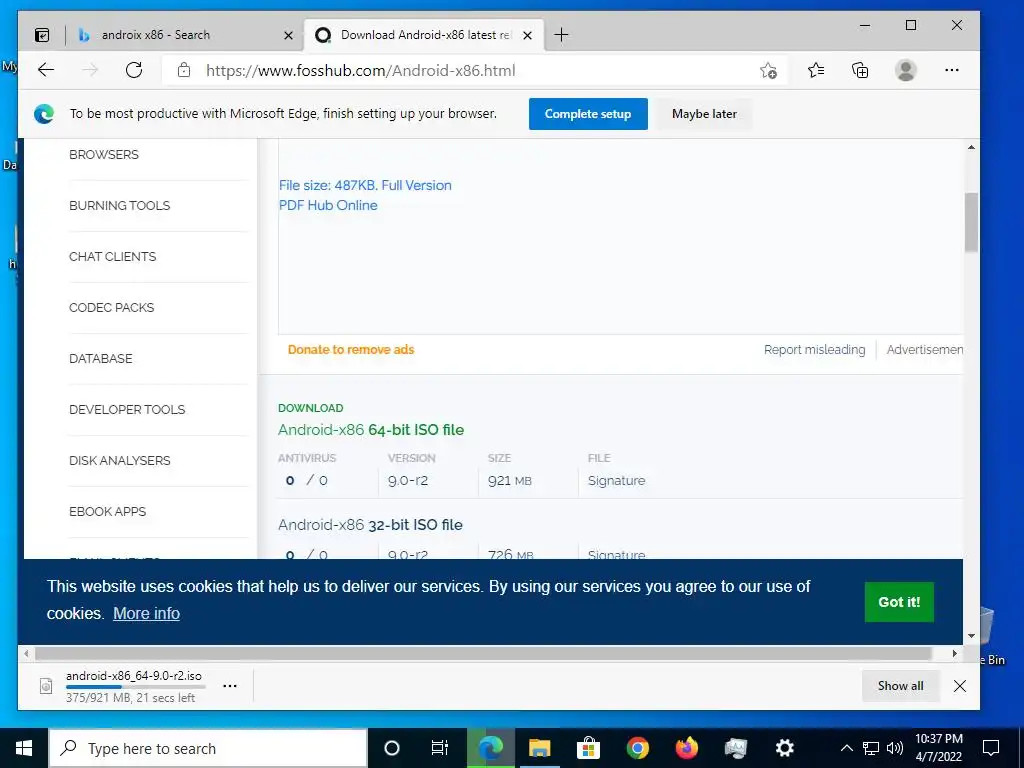This screenshot has width=1024, height=768.
Task: Click version 9.0-r2 of 64-bit ISO
Action: (408, 481)
